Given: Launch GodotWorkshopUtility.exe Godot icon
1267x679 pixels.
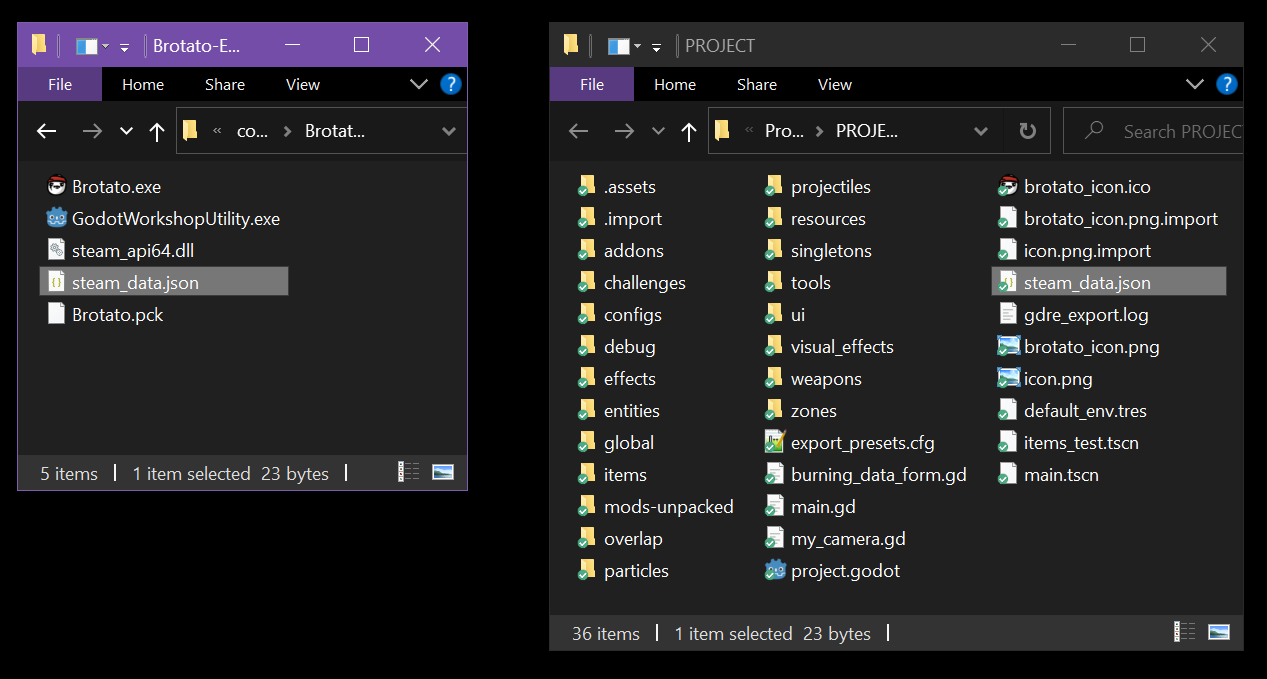Looking at the screenshot, I should (57, 218).
